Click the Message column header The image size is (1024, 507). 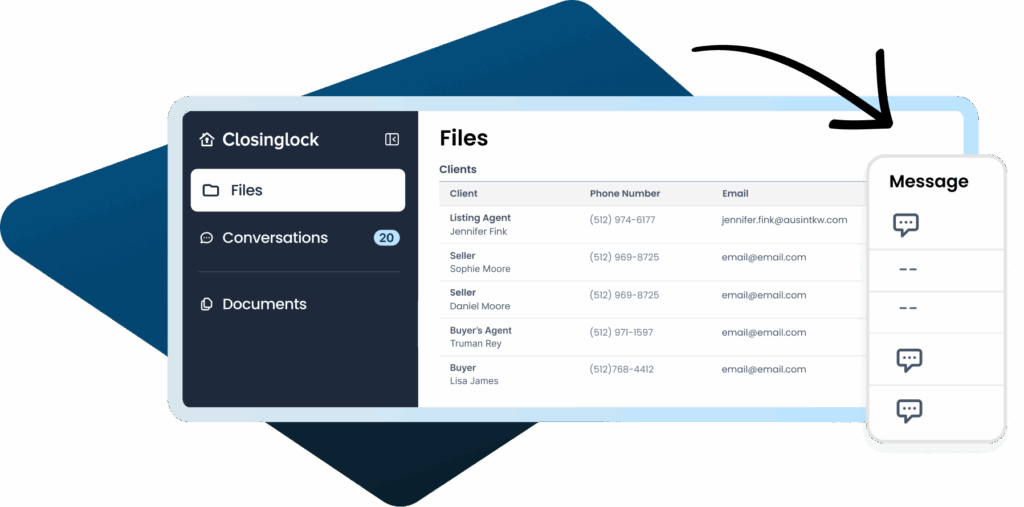pos(929,181)
